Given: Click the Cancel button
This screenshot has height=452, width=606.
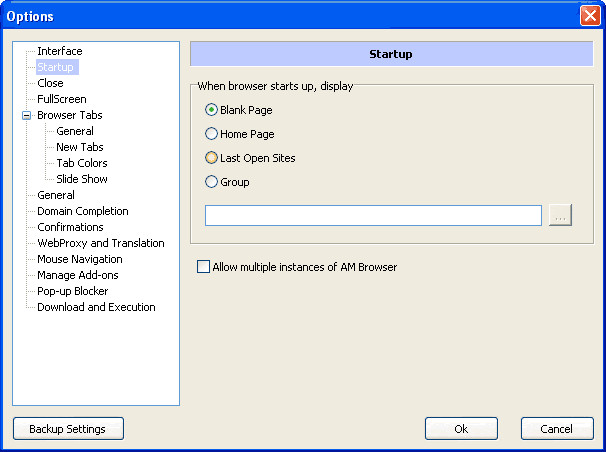Looking at the screenshot, I should (557, 428).
